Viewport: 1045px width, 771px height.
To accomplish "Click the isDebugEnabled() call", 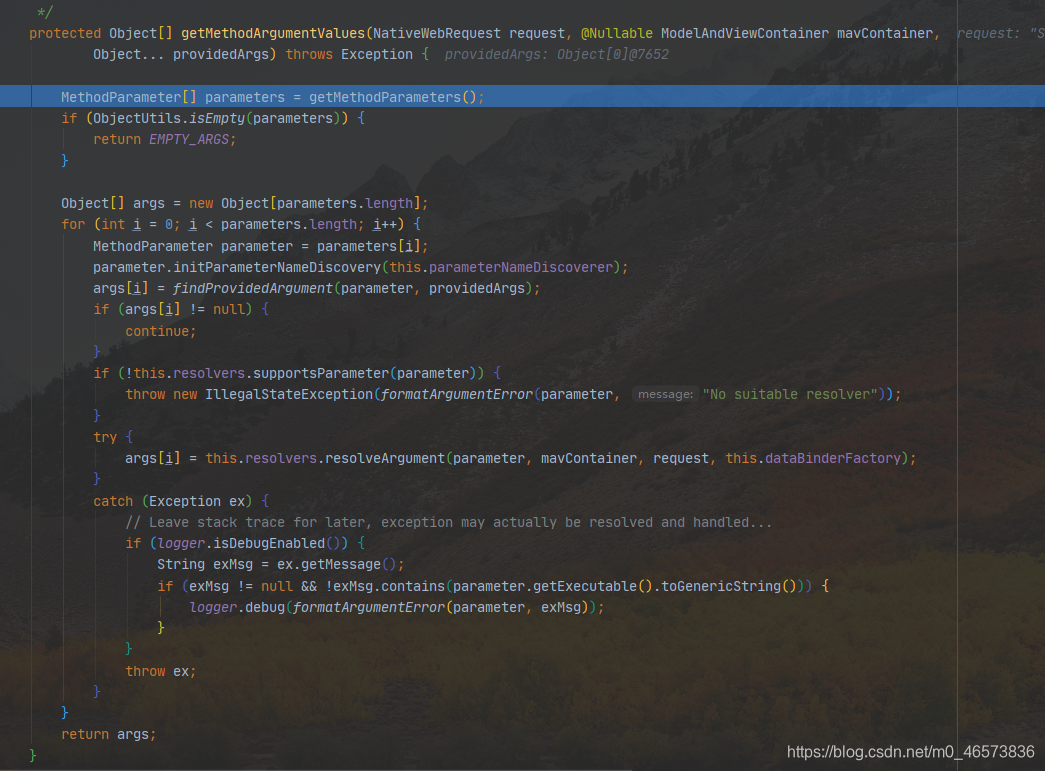I will point(277,544).
